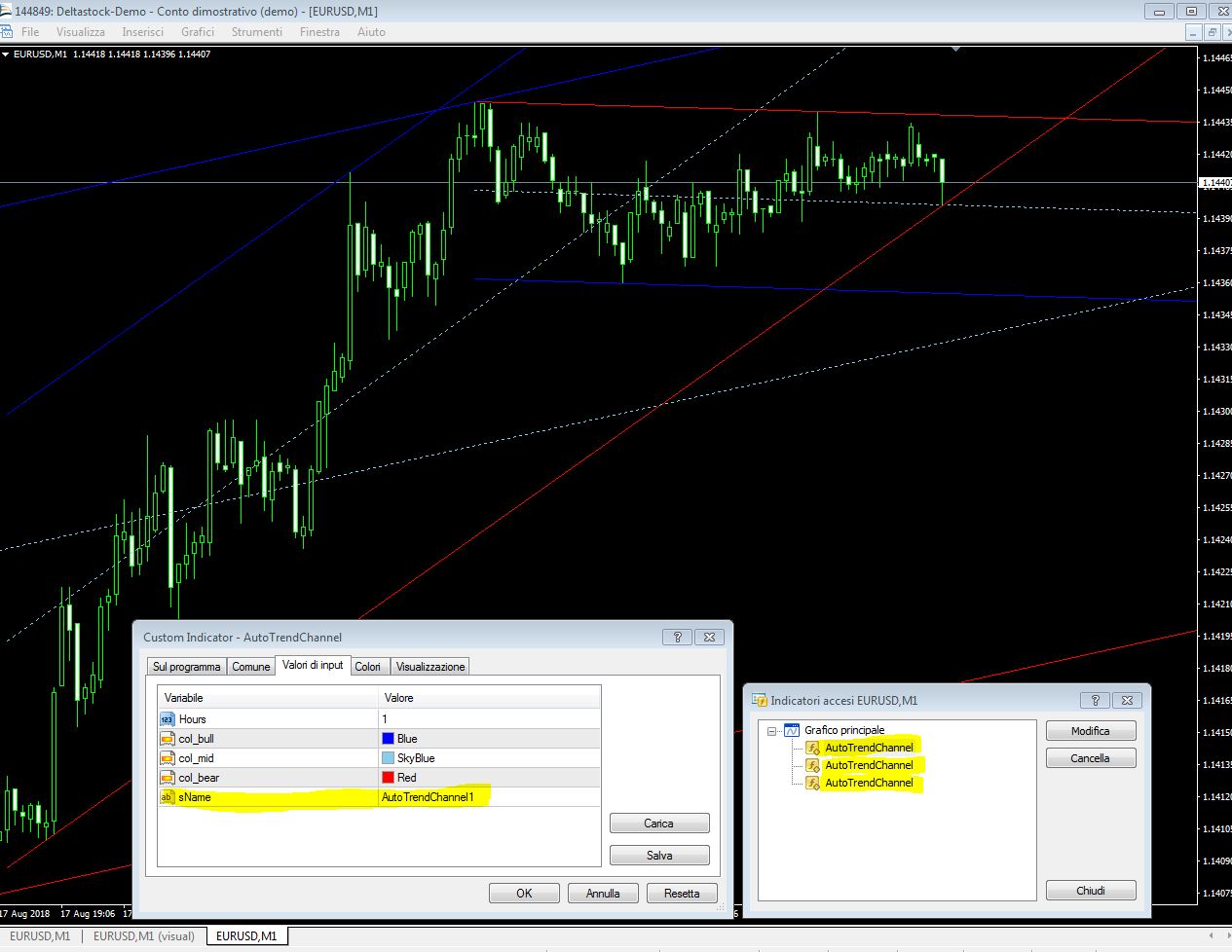Click the second AutoTrendChannel indicator icon
1232x952 pixels.
(x=812, y=765)
